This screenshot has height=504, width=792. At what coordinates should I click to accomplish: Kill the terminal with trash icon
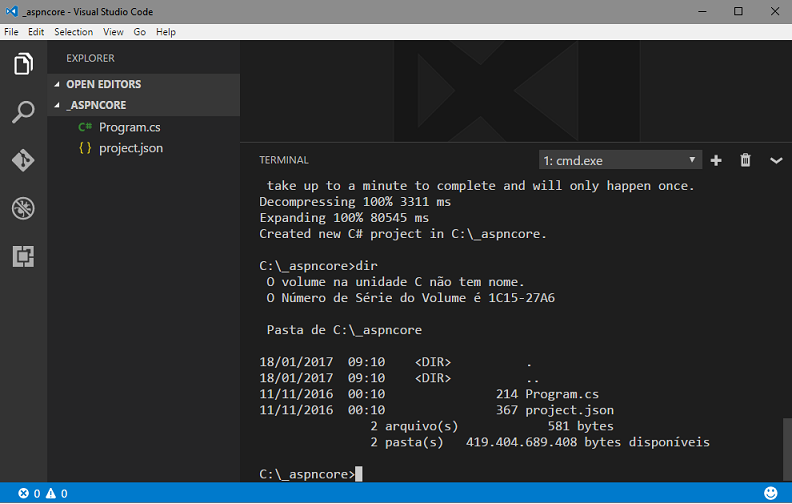point(745,161)
